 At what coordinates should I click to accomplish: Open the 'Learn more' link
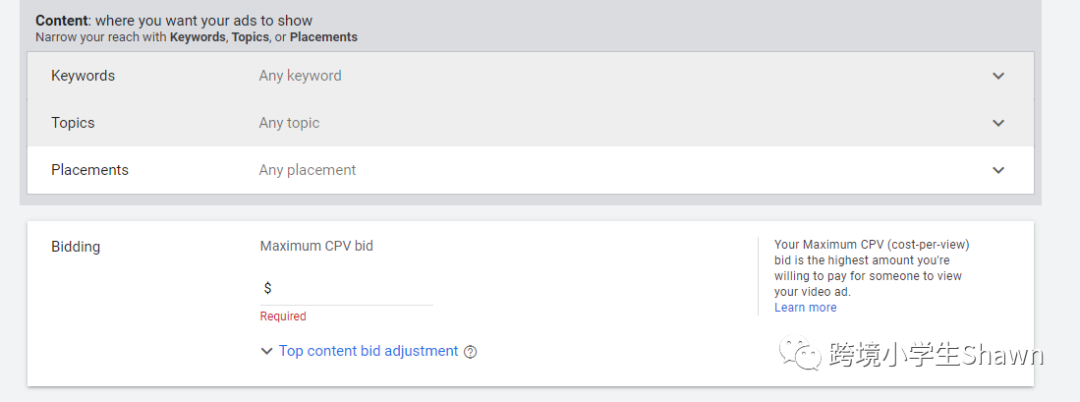(805, 307)
